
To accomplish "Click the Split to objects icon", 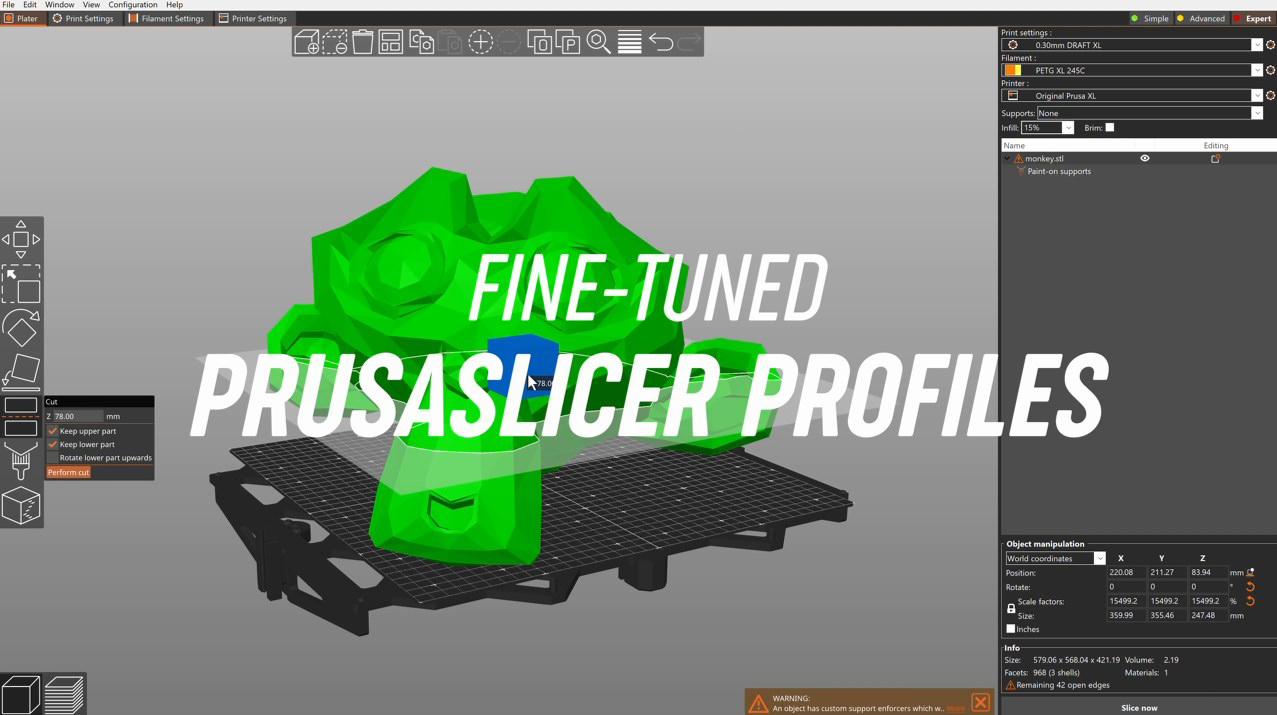I will (539, 42).
